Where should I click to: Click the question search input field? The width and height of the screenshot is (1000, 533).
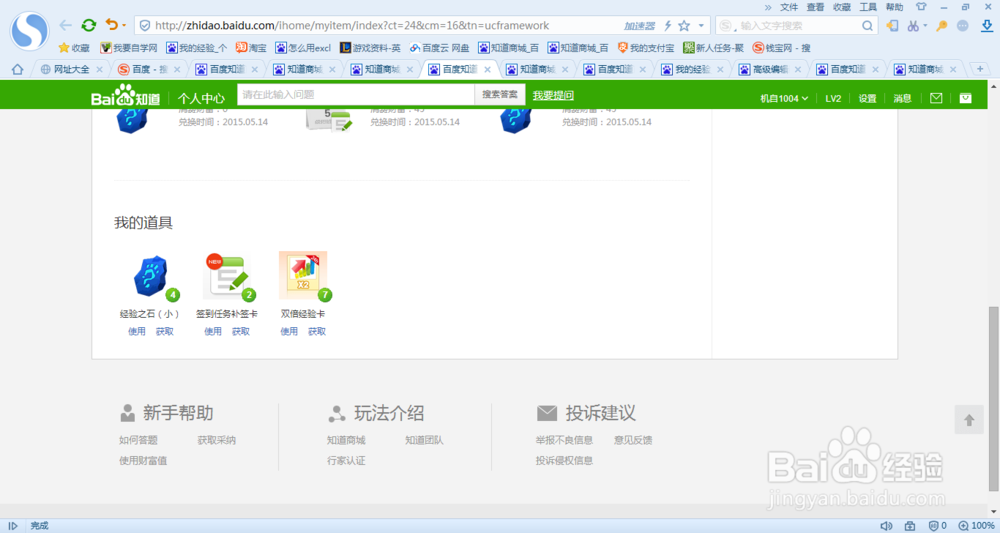point(356,94)
